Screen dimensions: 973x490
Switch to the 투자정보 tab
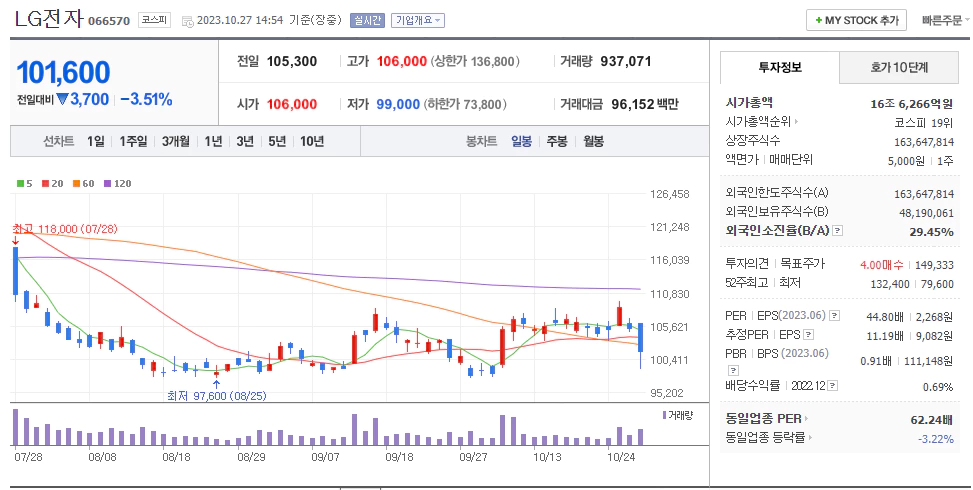point(779,68)
